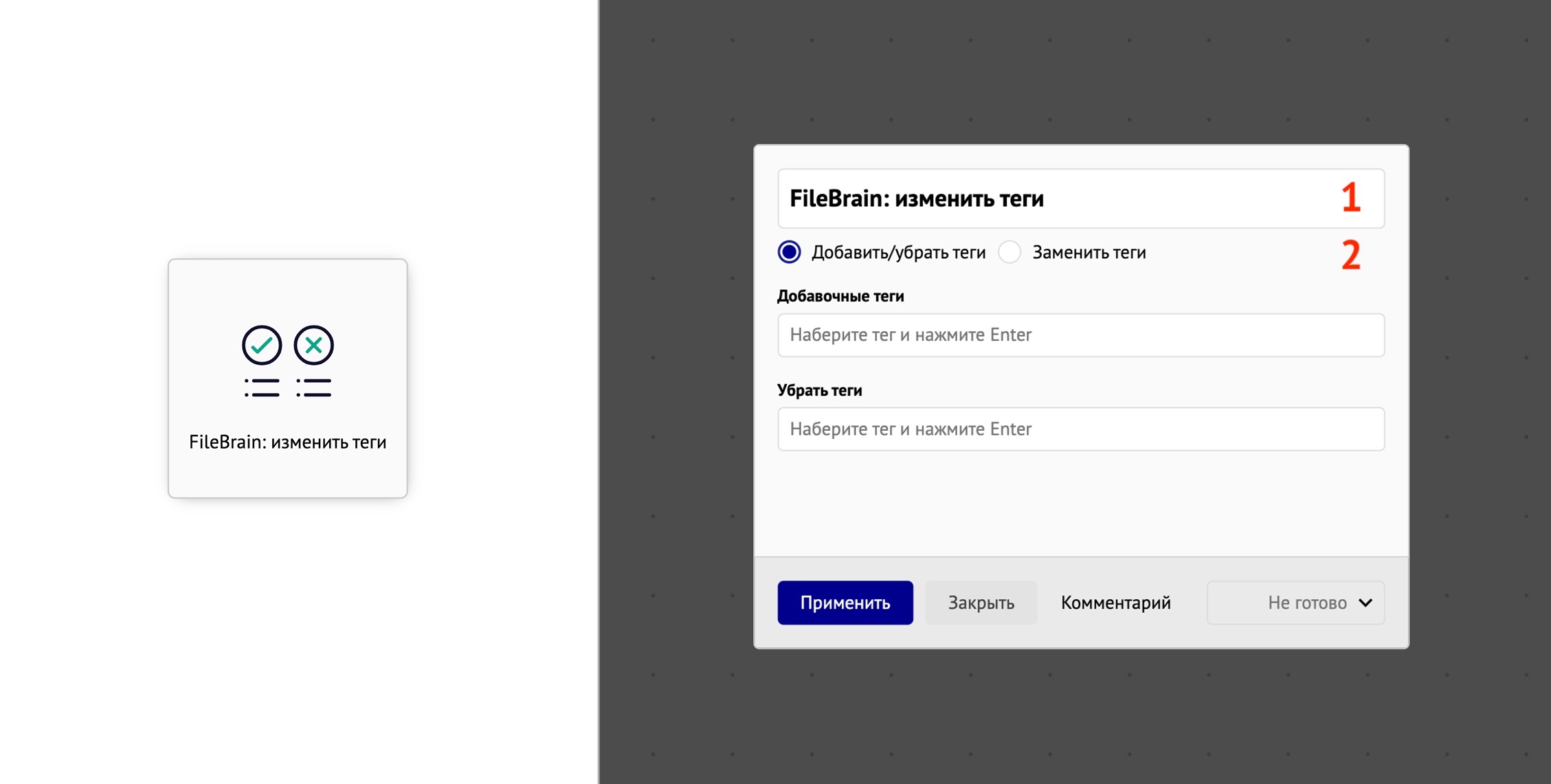This screenshot has height=784, width=1551.
Task: Click the "Заменить теги" option label text
Action: tap(1089, 253)
